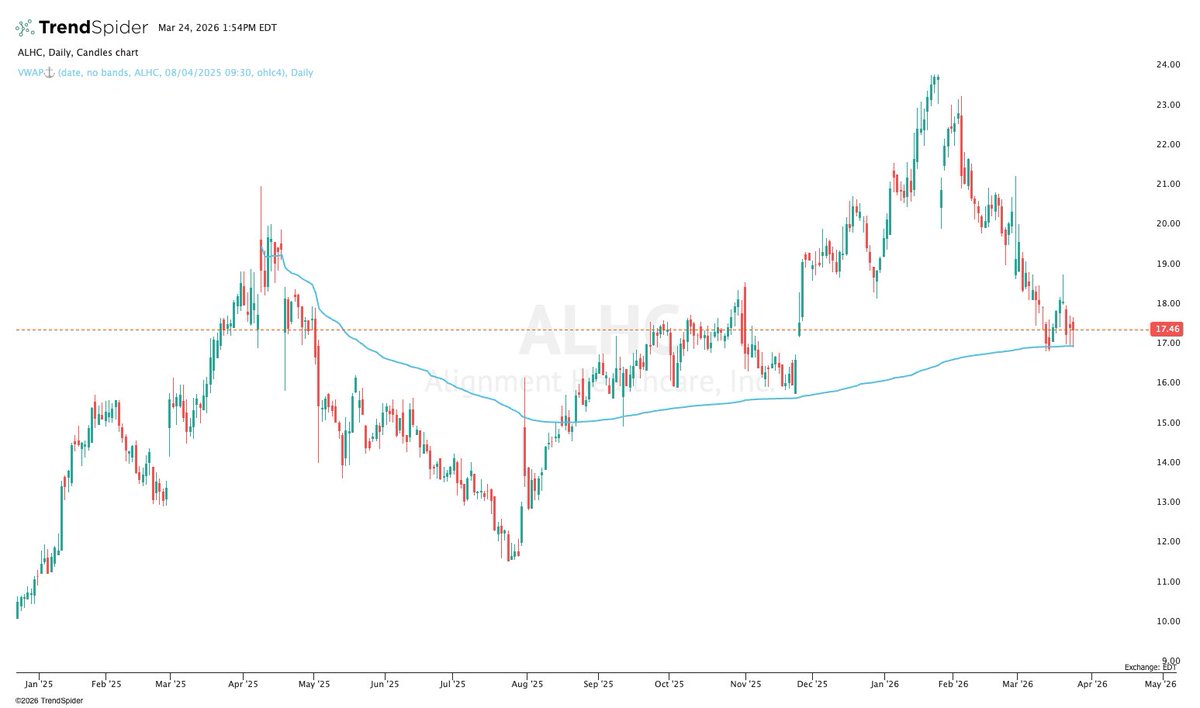This screenshot has width=1200, height=708.
Task: Click the Mar '26 date axis label
Action: click(1017, 684)
